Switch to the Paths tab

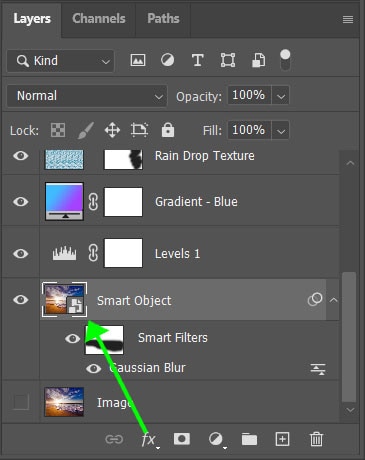tap(163, 19)
